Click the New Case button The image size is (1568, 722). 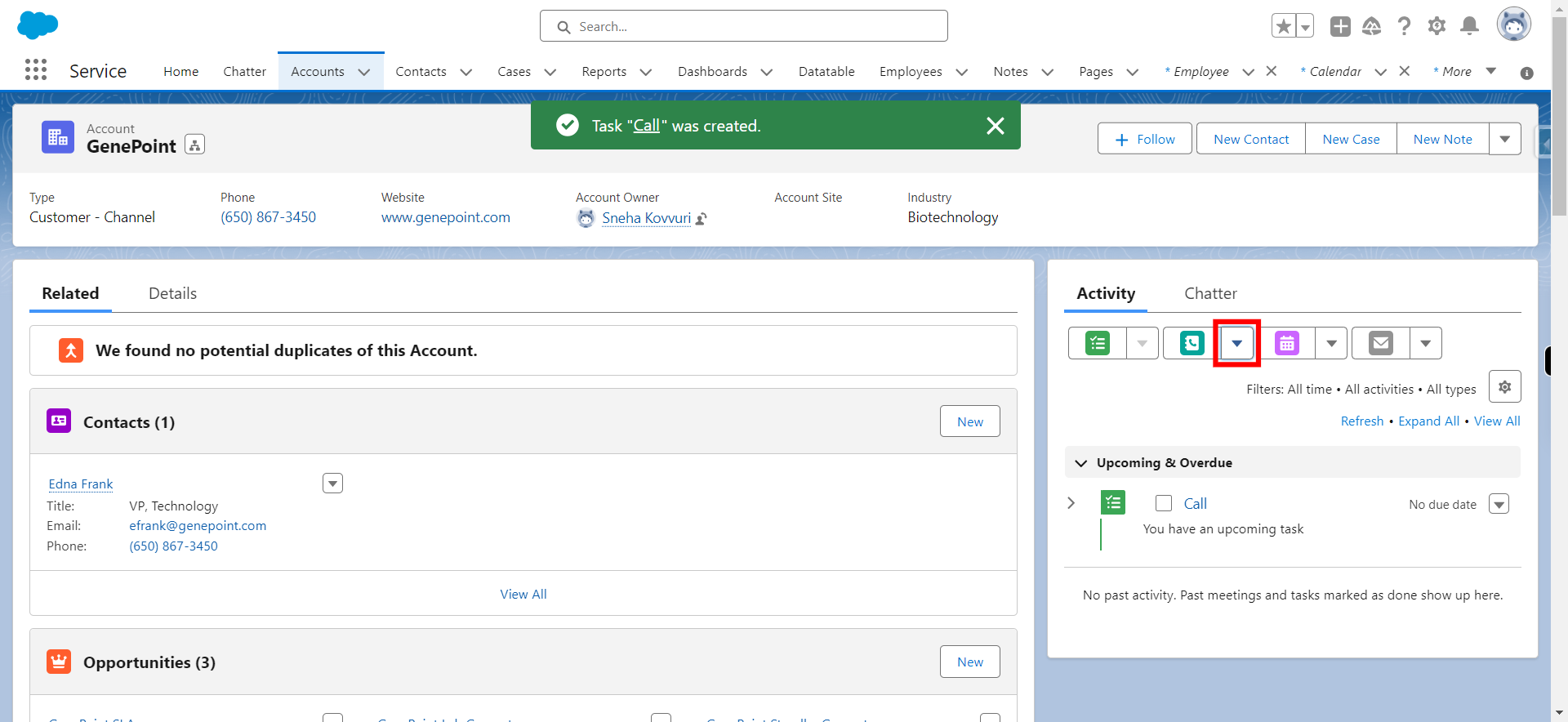pos(1351,139)
